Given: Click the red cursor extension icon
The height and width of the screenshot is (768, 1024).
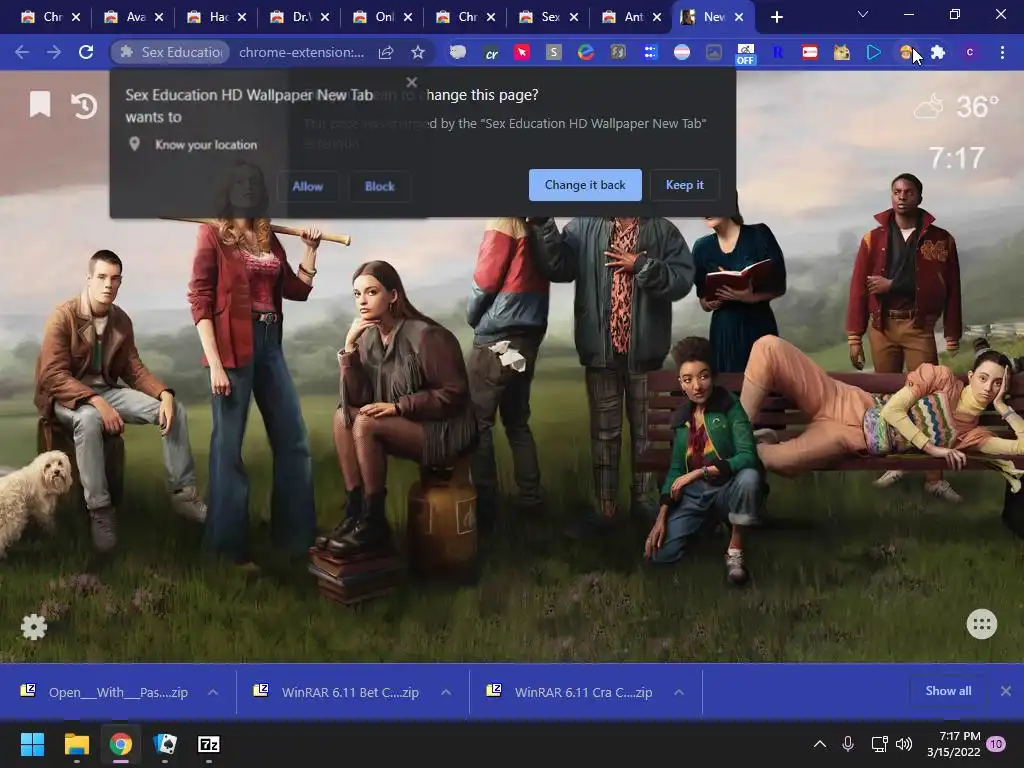Looking at the screenshot, I should pyautogui.click(x=522, y=52).
